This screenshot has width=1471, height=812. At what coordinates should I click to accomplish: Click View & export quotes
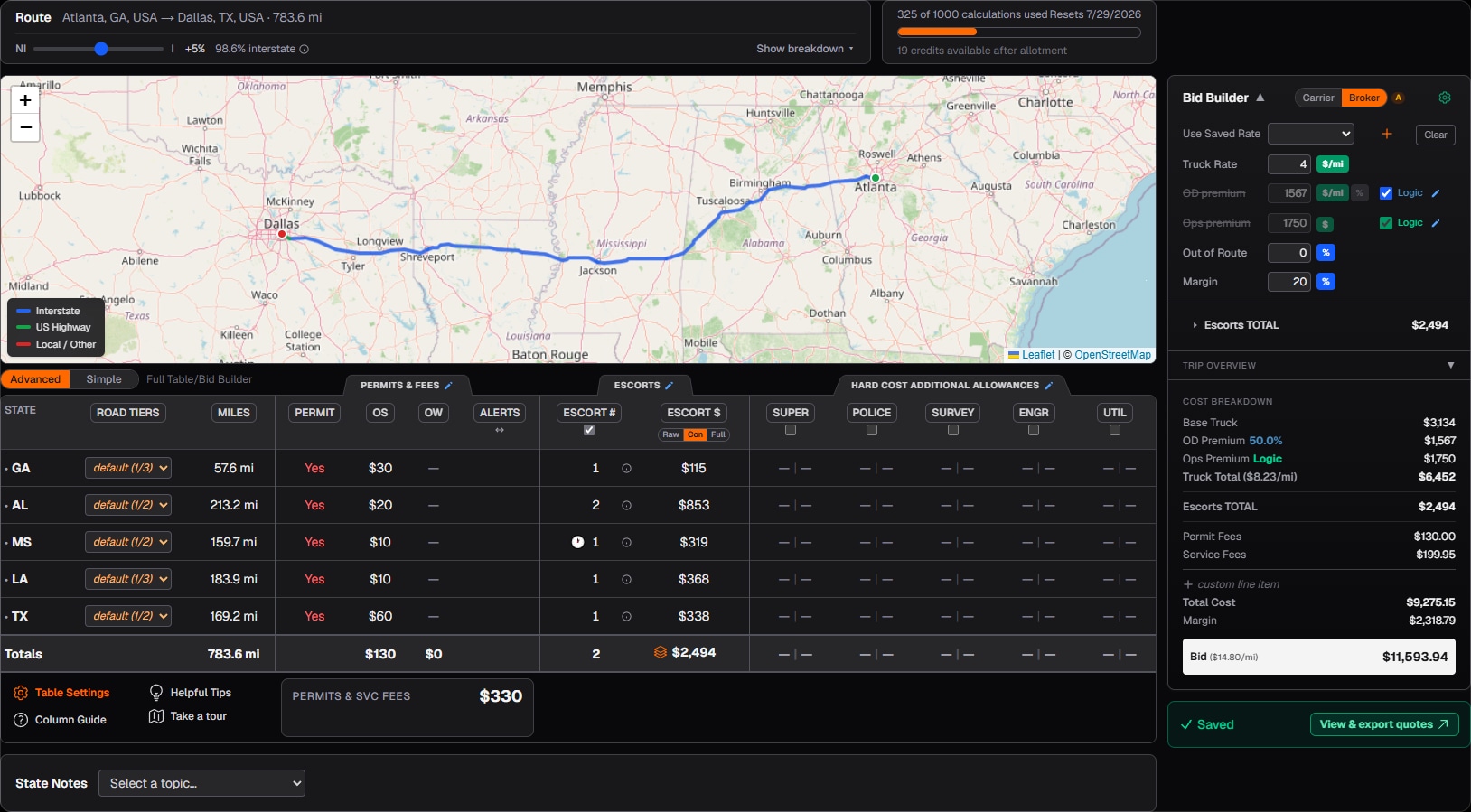coord(1384,724)
